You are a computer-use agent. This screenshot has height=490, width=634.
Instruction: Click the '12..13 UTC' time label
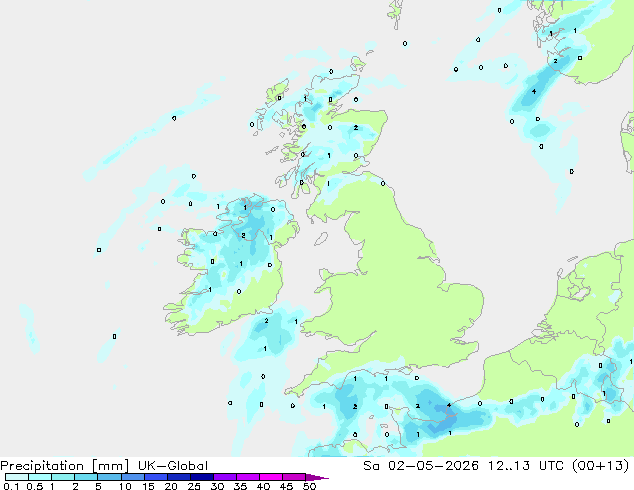(524, 466)
